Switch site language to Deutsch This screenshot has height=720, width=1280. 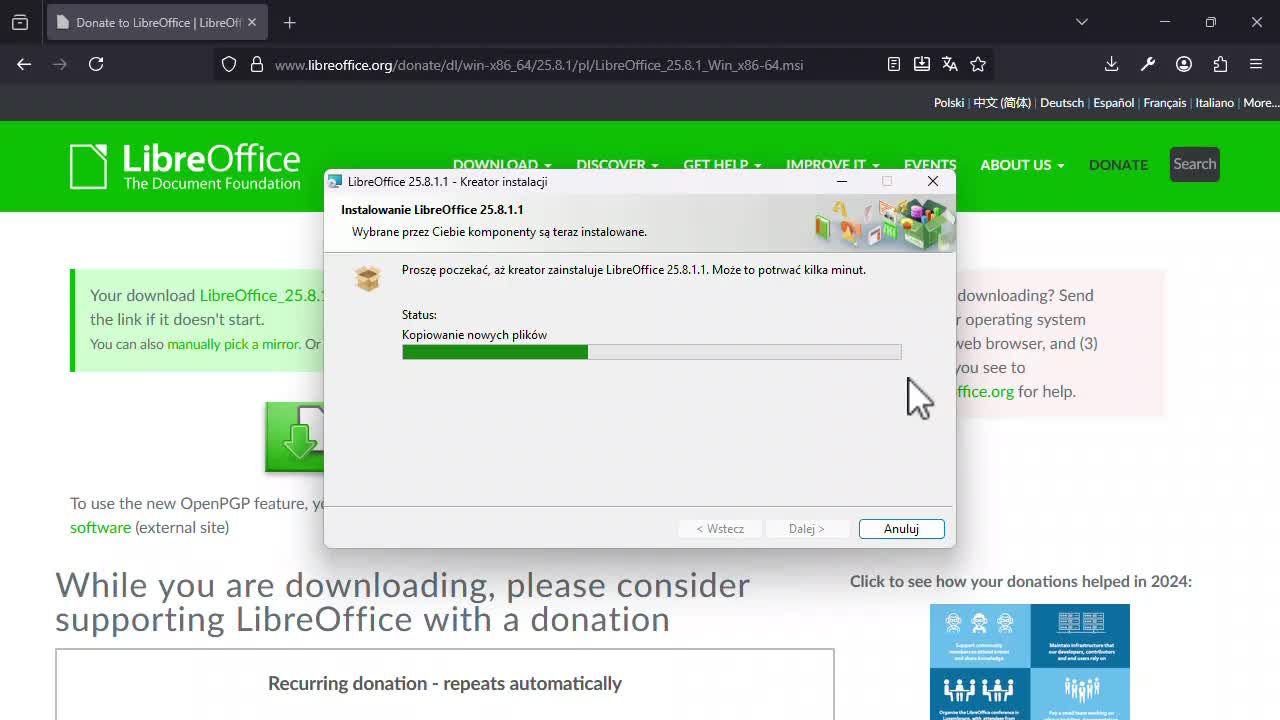(x=1061, y=103)
